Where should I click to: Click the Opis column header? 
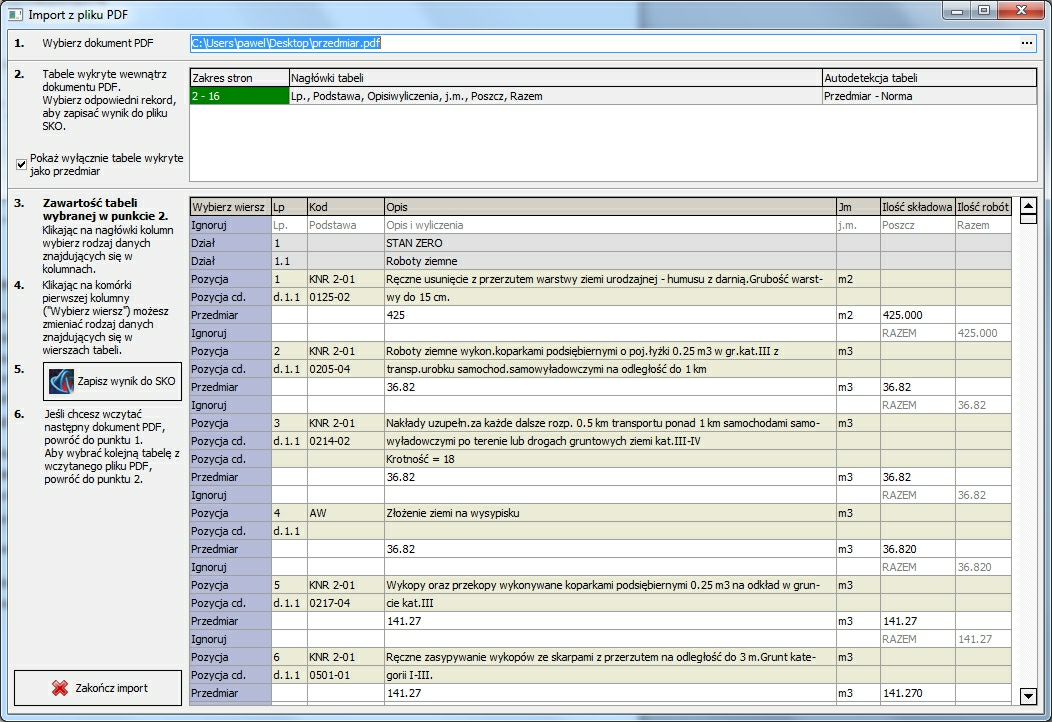pos(610,207)
